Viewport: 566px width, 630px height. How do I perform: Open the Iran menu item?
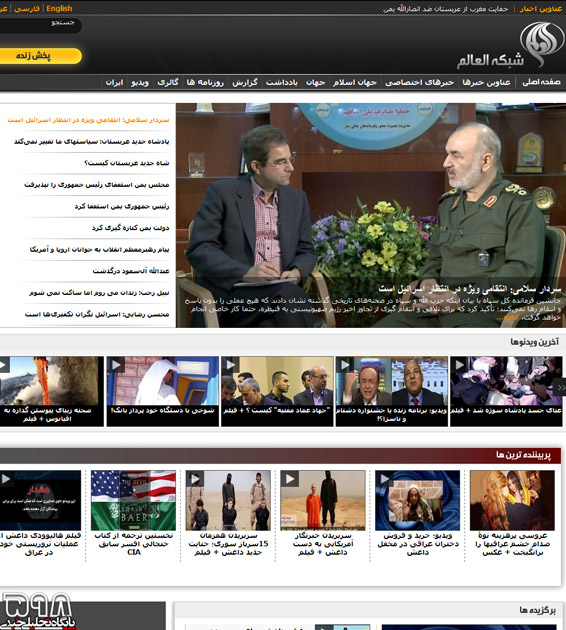point(114,82)
